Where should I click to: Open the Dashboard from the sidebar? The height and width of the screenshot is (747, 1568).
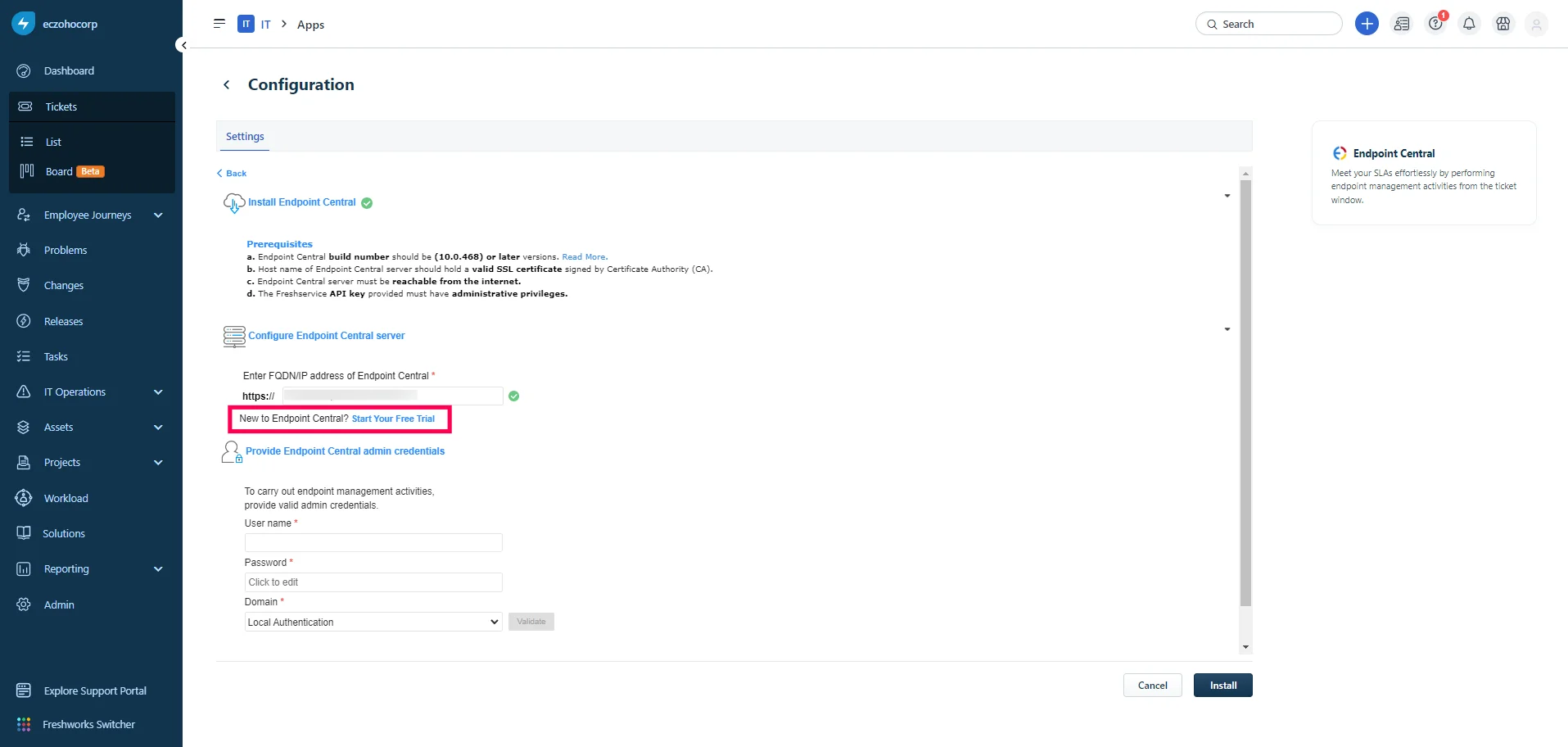point(69,71)
